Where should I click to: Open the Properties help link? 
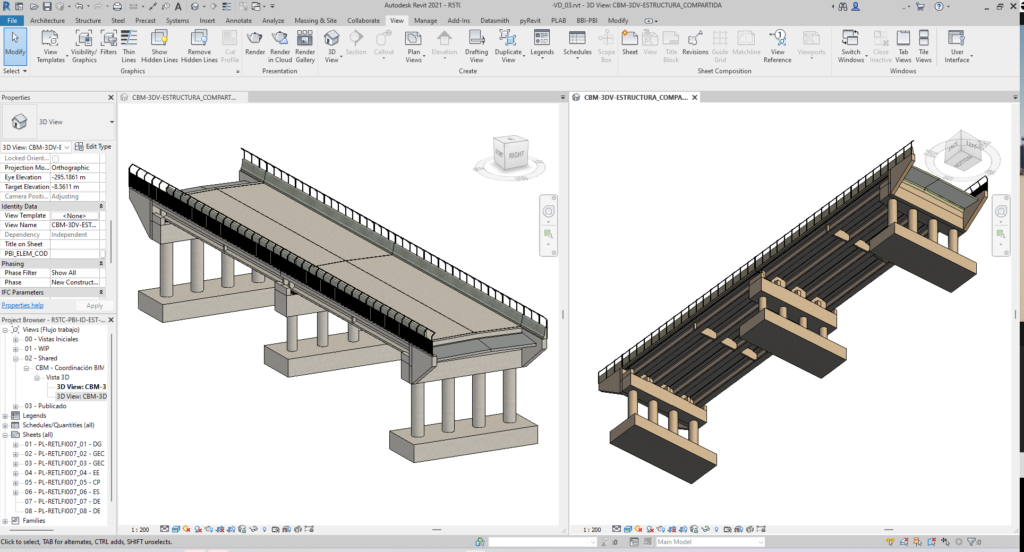point(22,305)
